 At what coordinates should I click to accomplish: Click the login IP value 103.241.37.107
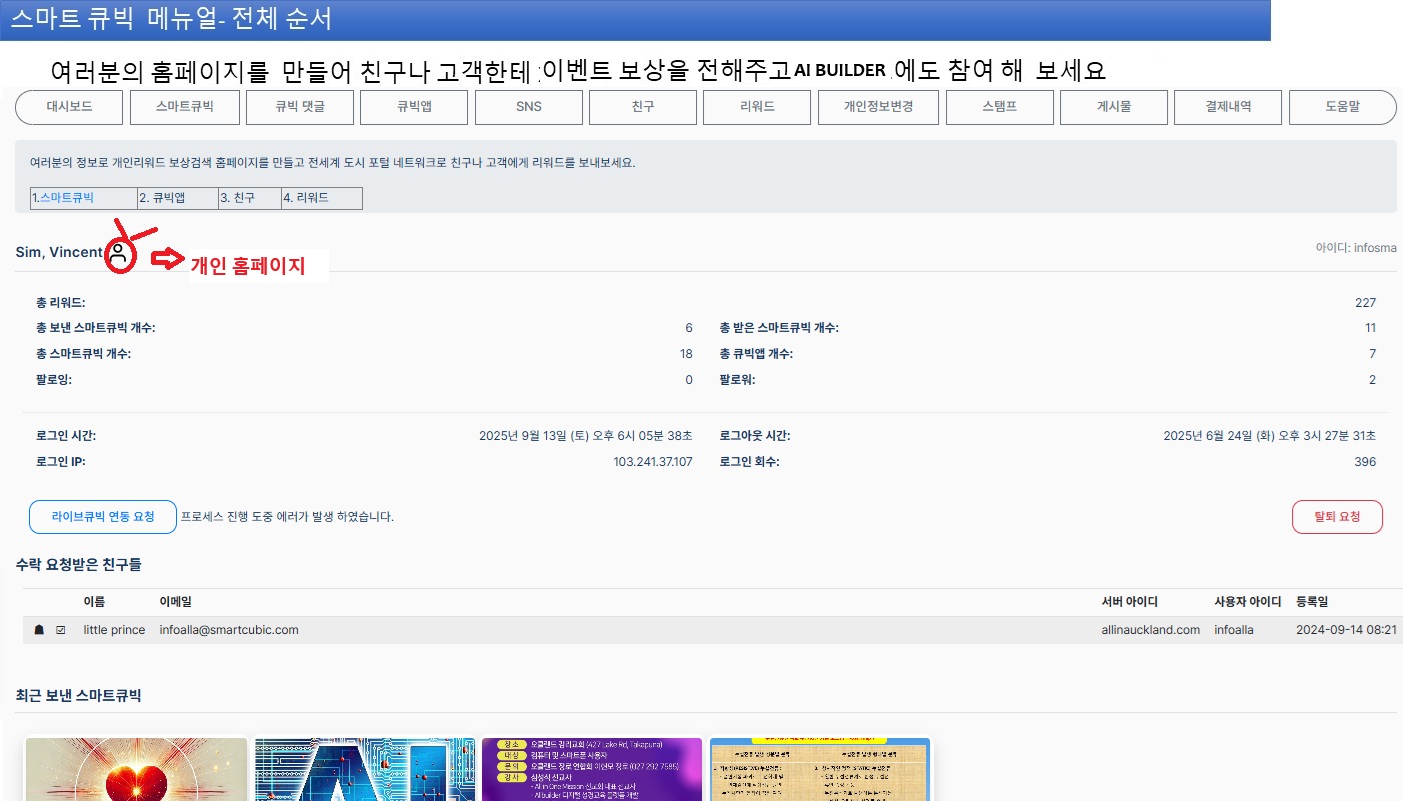tap(652, 462)
